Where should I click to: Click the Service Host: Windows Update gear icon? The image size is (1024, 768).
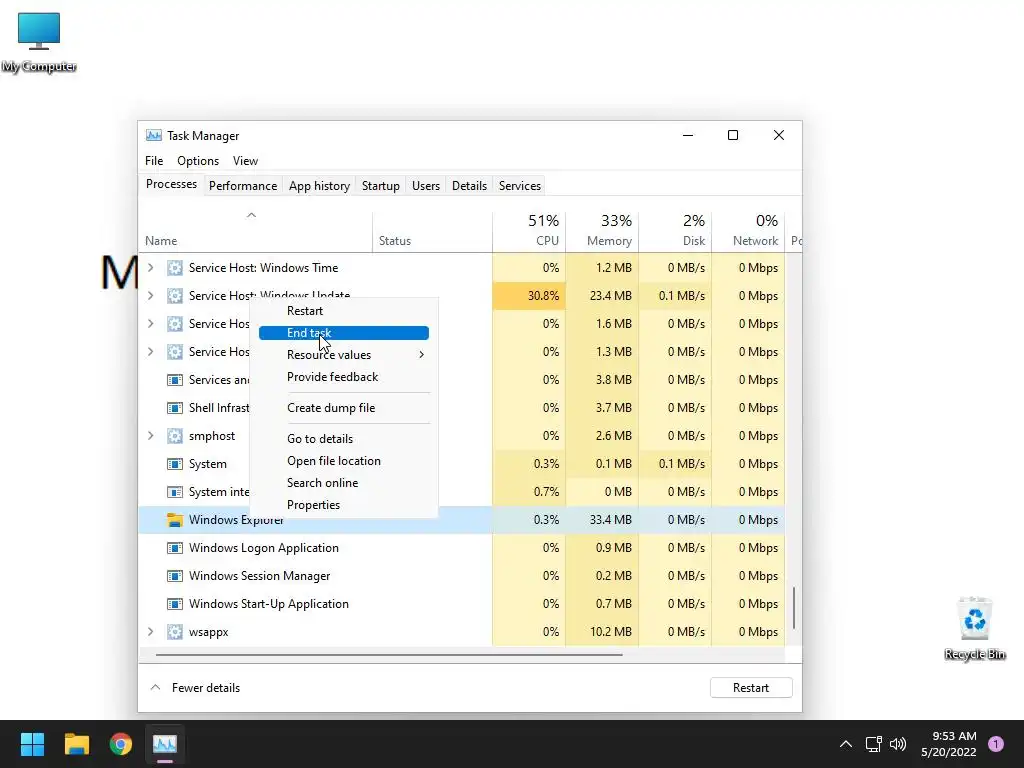coord(174,296)
